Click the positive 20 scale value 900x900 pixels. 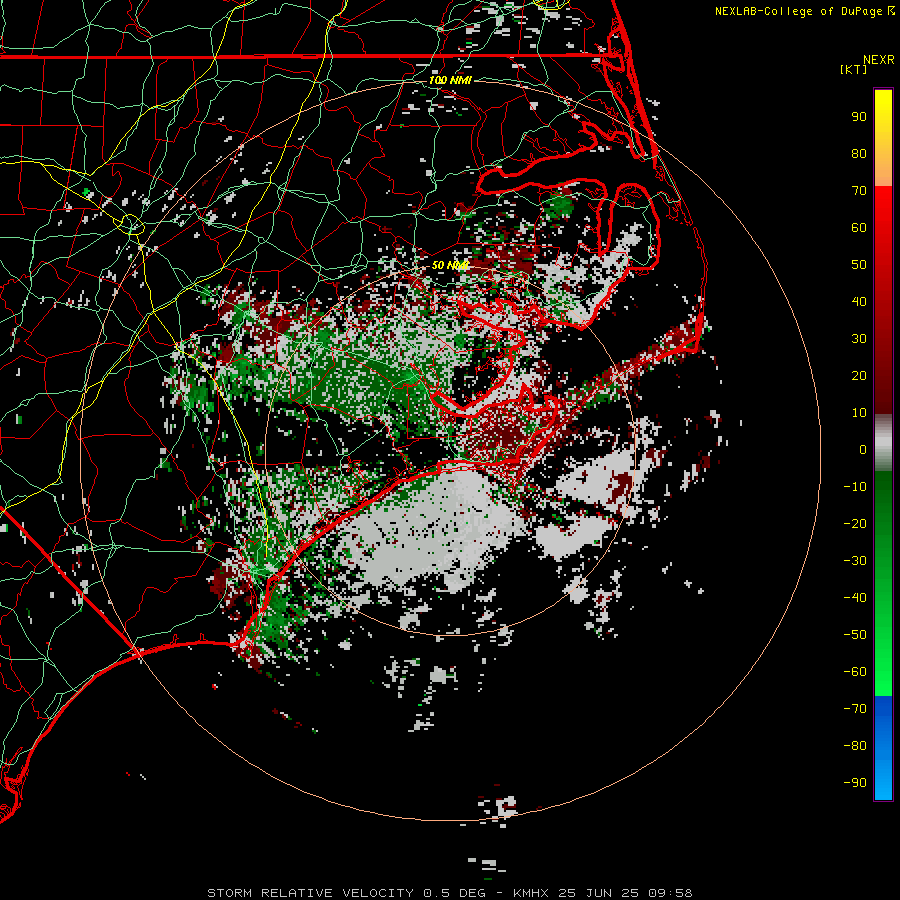point(859,376)
